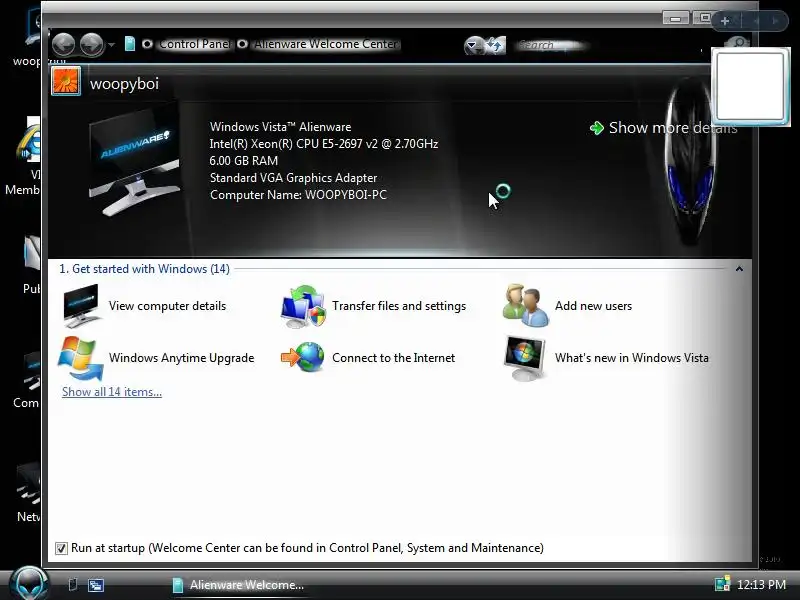Open Show all 14 items link
This screenshot has height=600, width=800.
click(x=112, y=392)
